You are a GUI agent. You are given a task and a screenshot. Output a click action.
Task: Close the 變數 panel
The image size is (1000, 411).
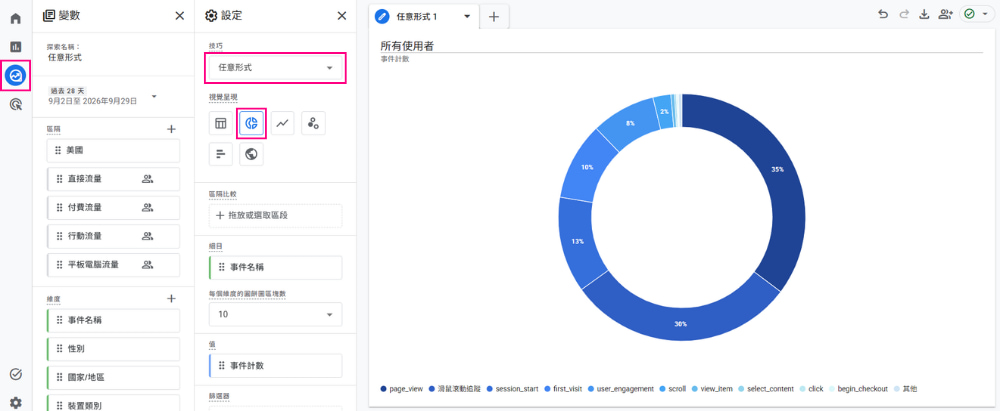[180, 16]
